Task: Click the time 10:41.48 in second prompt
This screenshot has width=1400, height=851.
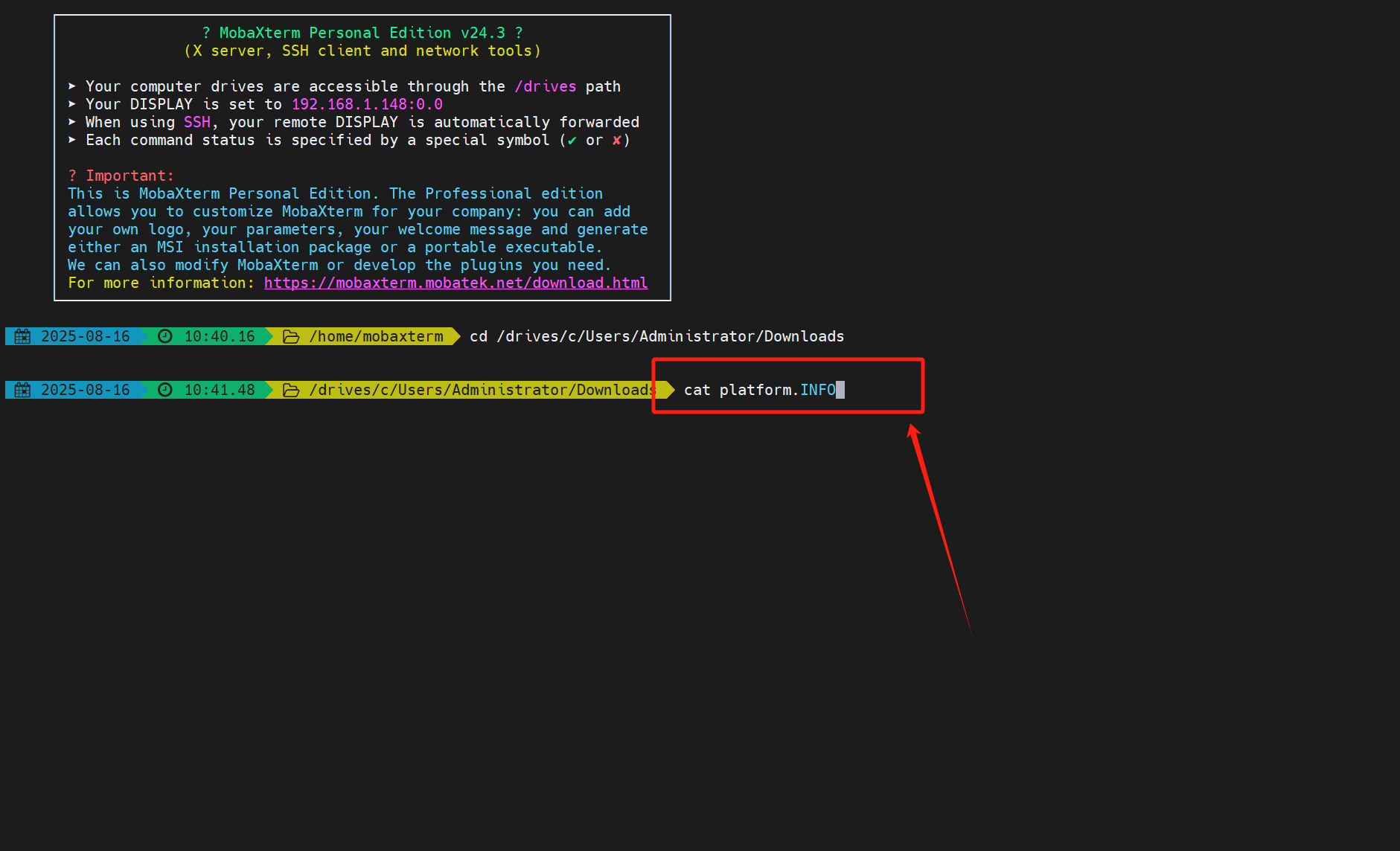Action: pos(219,390)
